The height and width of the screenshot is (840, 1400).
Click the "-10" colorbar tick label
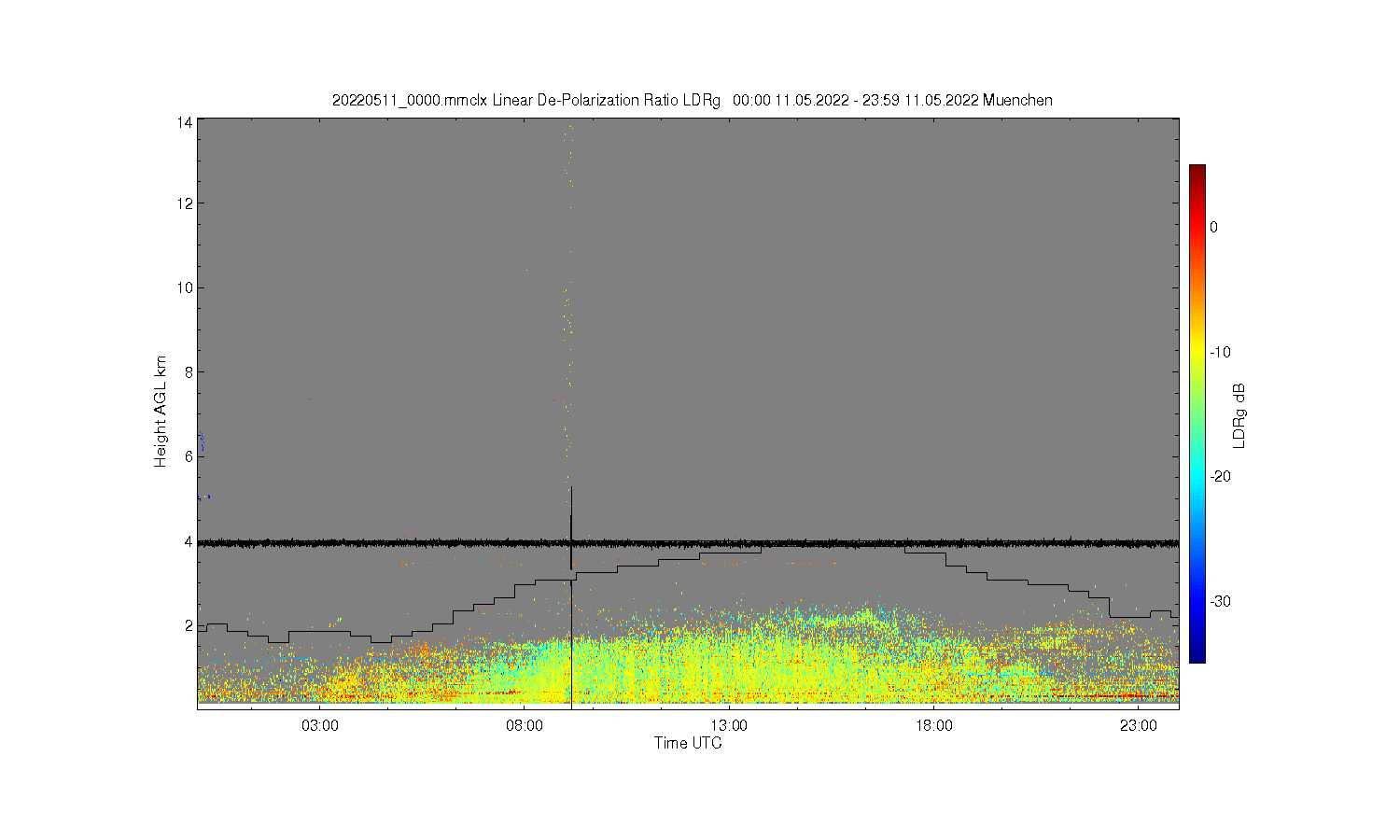(x=1221, y=352)
